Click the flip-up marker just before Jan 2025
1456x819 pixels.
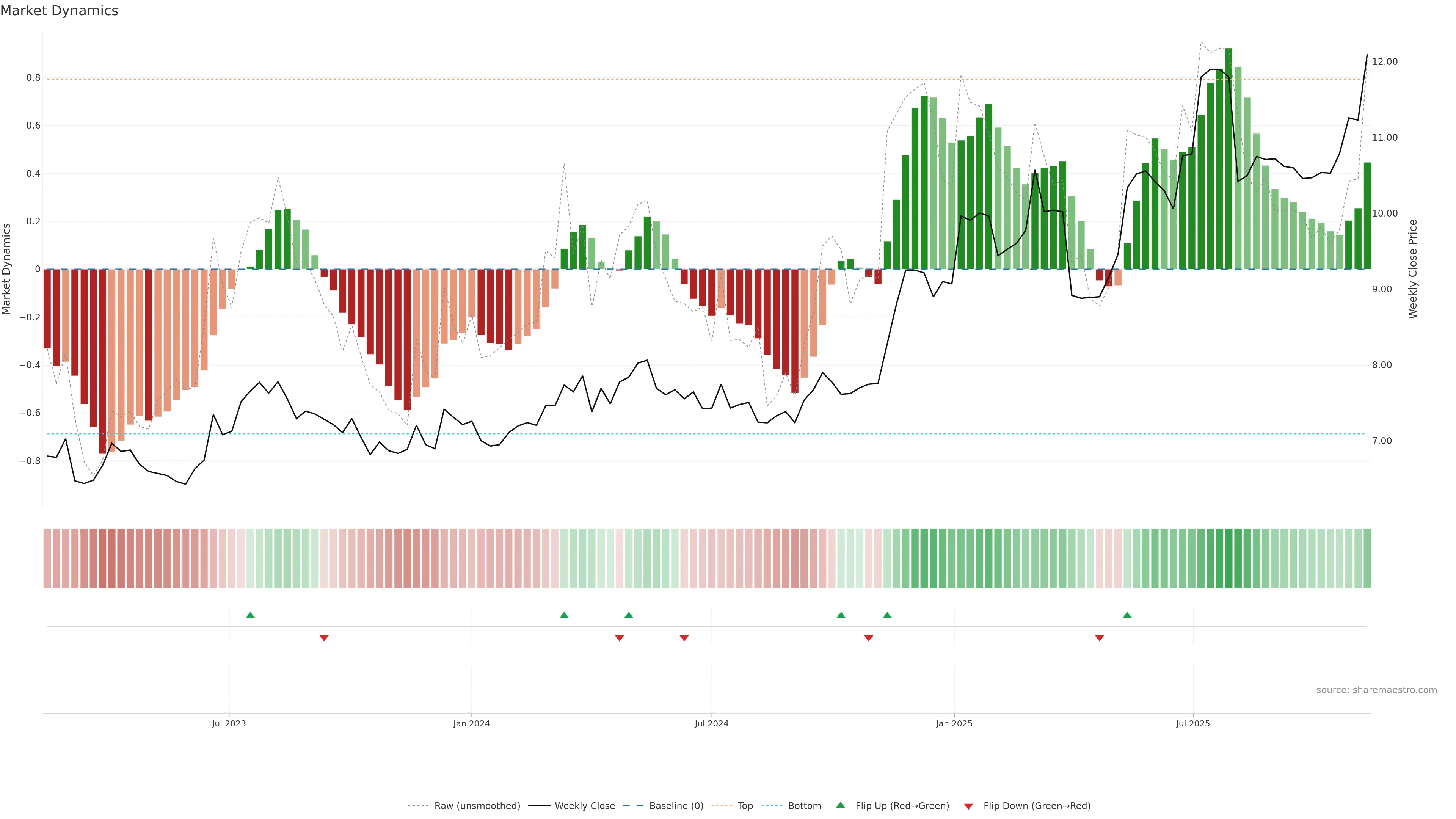(887, 615)
